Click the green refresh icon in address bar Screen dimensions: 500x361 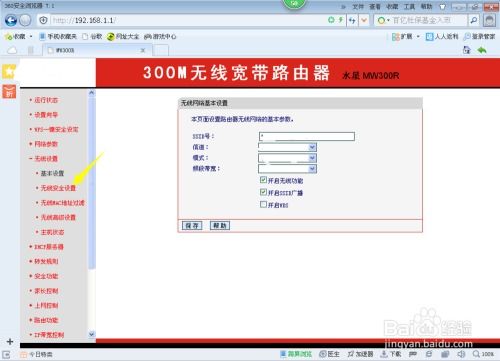pos(331,20)
